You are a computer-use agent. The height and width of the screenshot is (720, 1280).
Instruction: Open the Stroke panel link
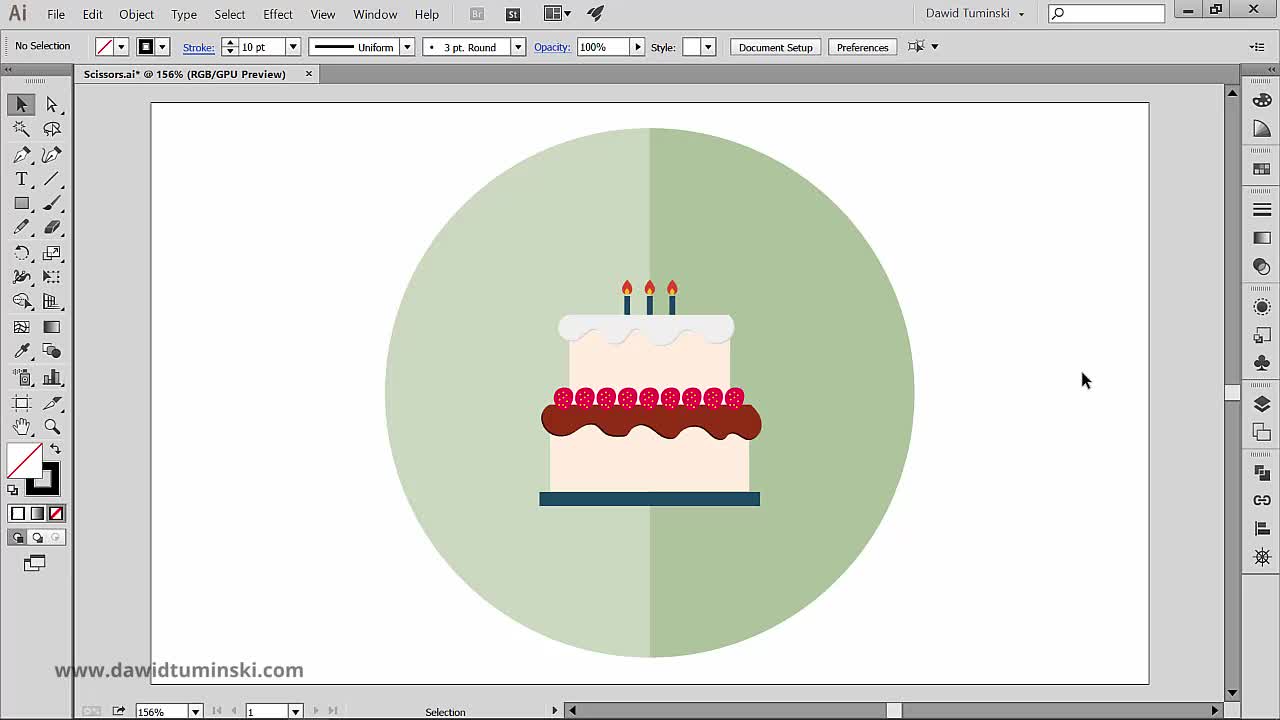(x=198, y=47)
